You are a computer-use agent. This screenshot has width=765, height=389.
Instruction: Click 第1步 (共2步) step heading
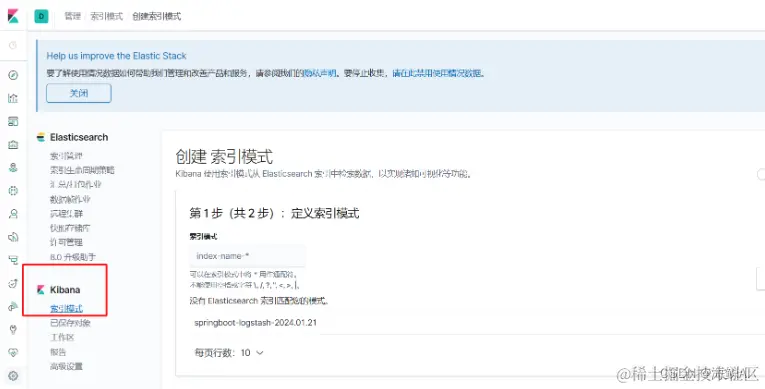(x=274, y=213)
